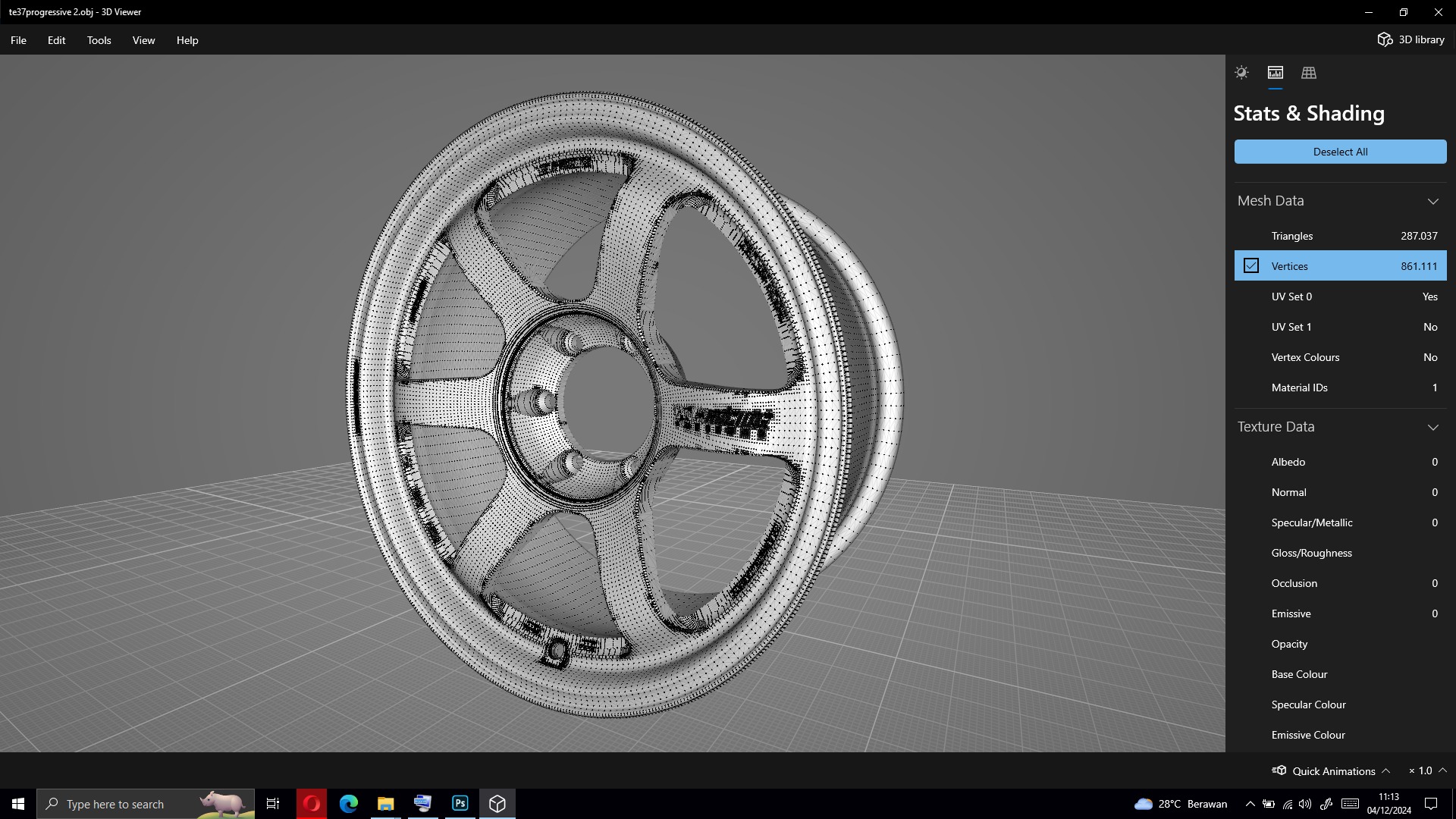Image resolution: width=1456 pixels, height=819 pixels.
Task: Select the Emissive Colour row
Action: click(x=1340, y=735)
